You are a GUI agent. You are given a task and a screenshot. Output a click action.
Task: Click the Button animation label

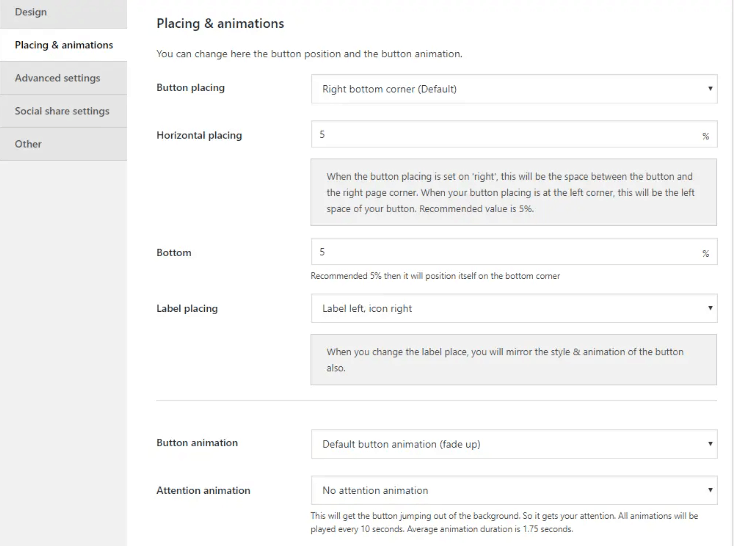coord(197,443)
